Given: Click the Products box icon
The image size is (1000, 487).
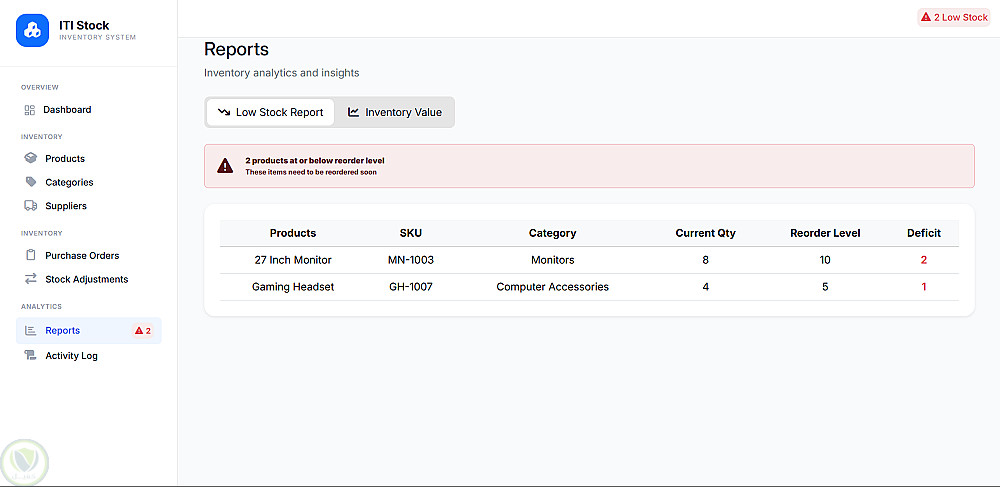Looking at the screenshot, I should [x=30, y=158].
